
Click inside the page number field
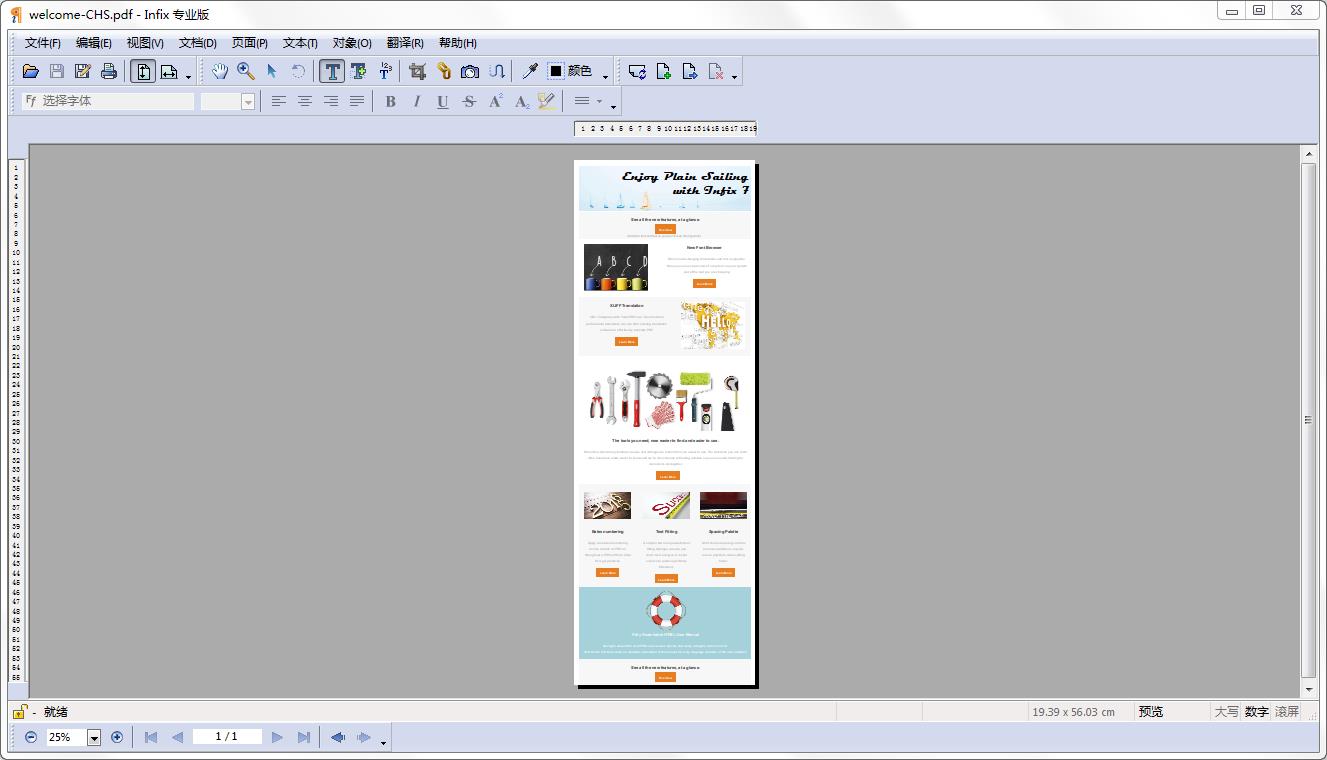[227, 737]
